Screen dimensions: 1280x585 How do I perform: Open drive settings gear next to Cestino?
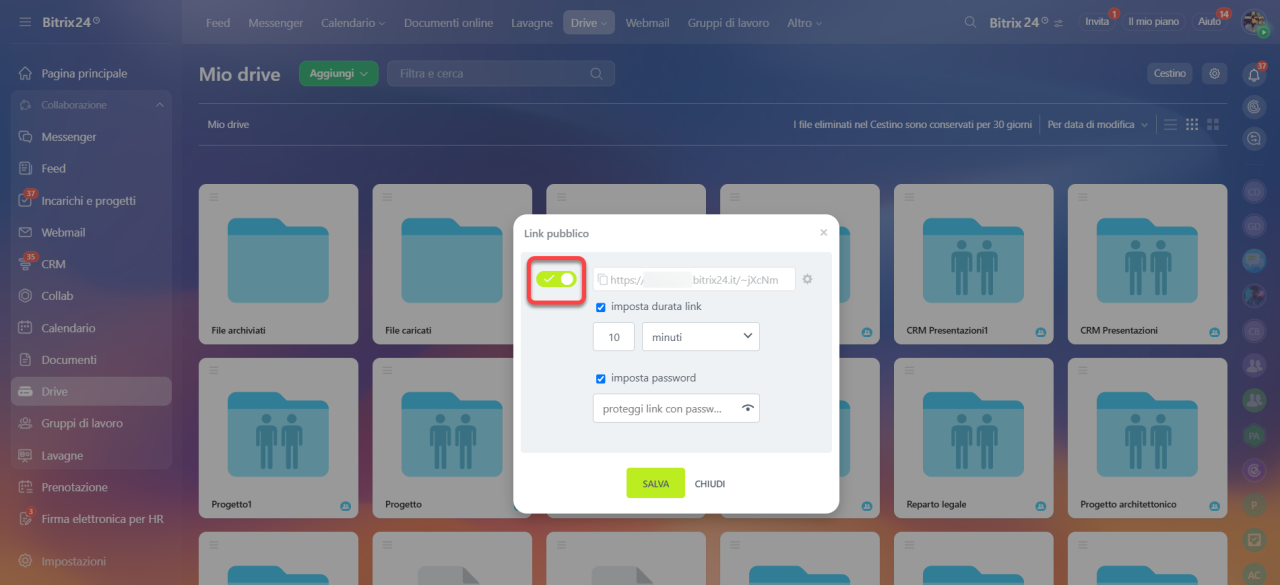click(x=1215, y=73)
